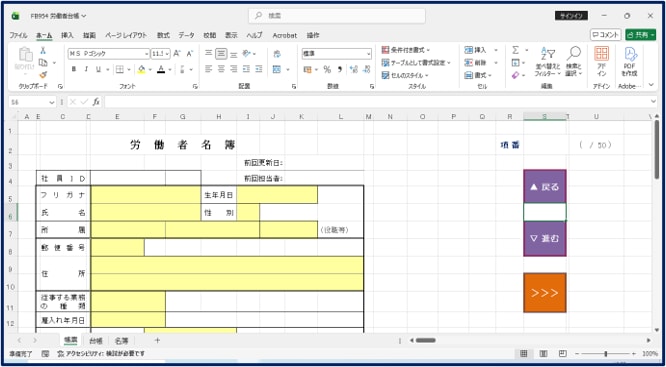The width and height of the screenshot is (666, 367).
Task: Click the AutoSum sigma icon
Action: (x=516, y=50)
